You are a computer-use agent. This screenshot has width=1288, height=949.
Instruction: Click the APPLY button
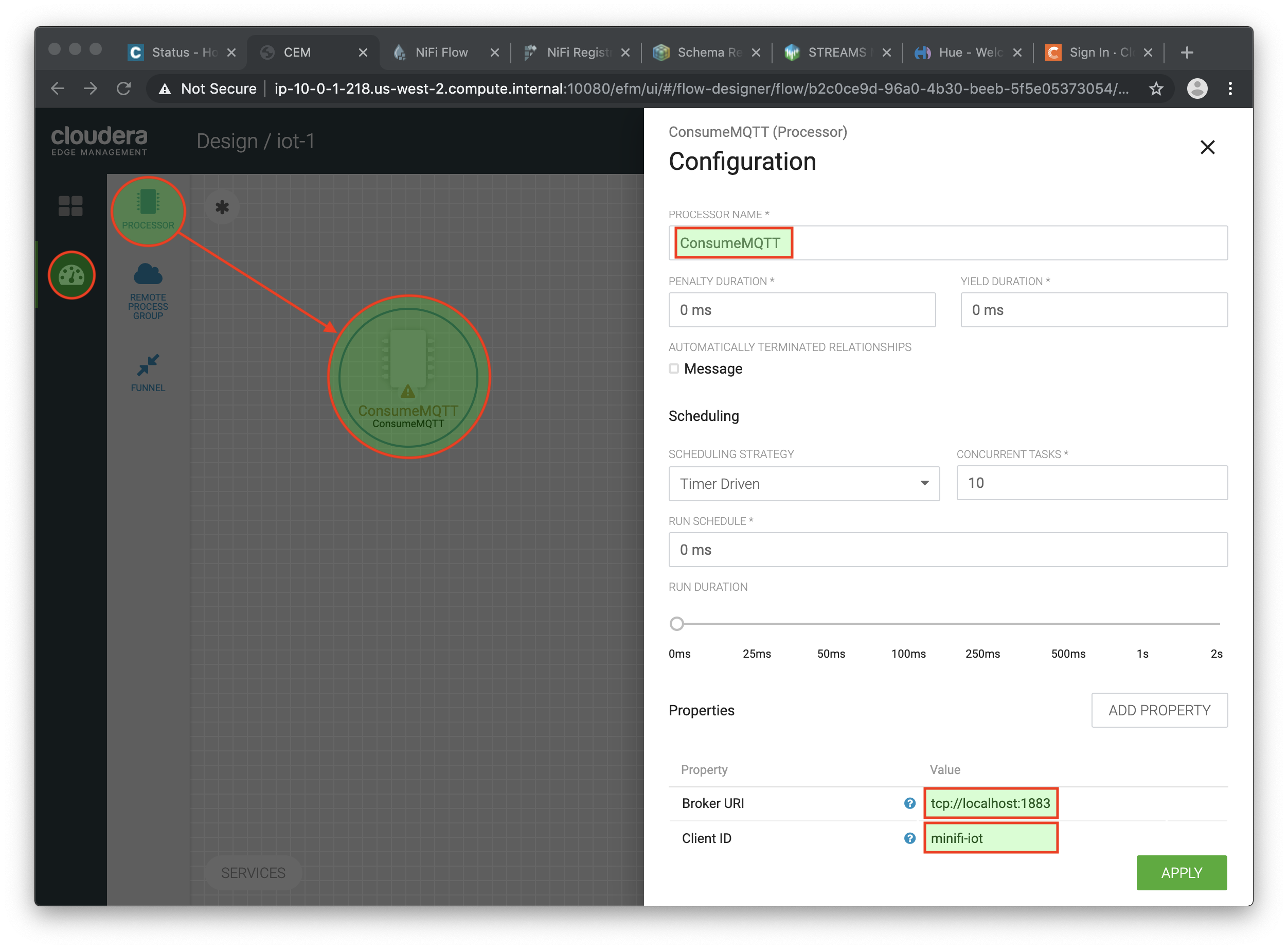1180,873
